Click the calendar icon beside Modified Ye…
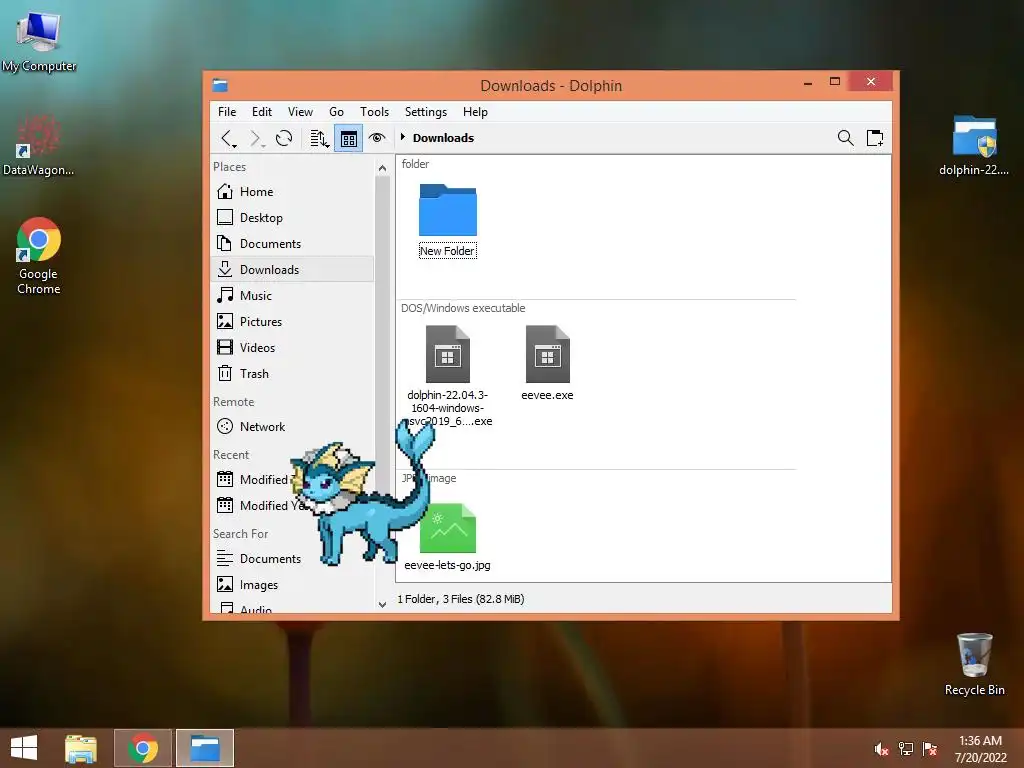 [225, 505]
